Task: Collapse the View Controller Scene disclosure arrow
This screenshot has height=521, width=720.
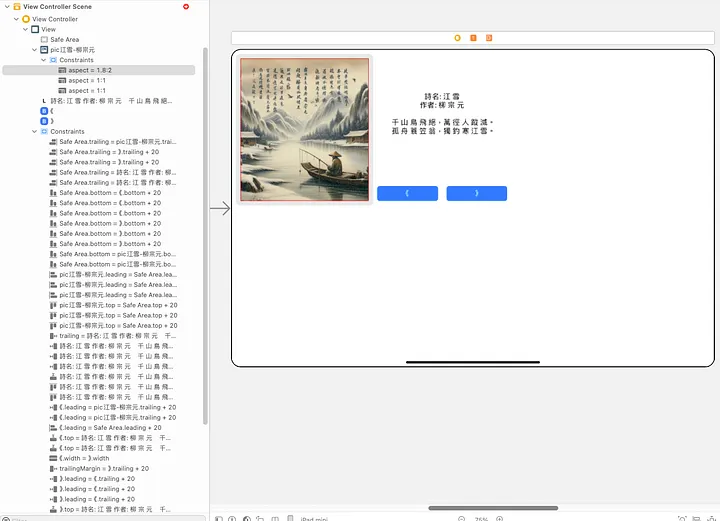Action: [7, 6]
